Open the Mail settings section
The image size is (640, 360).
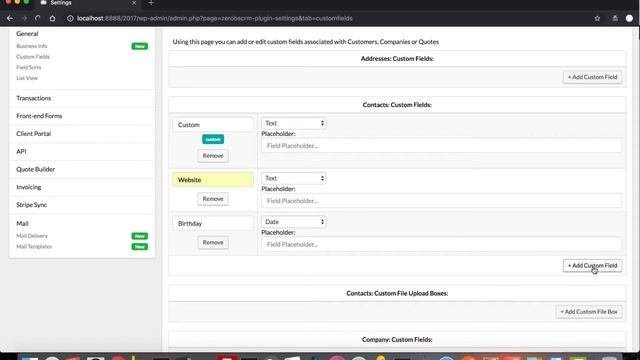pos(22,224)
